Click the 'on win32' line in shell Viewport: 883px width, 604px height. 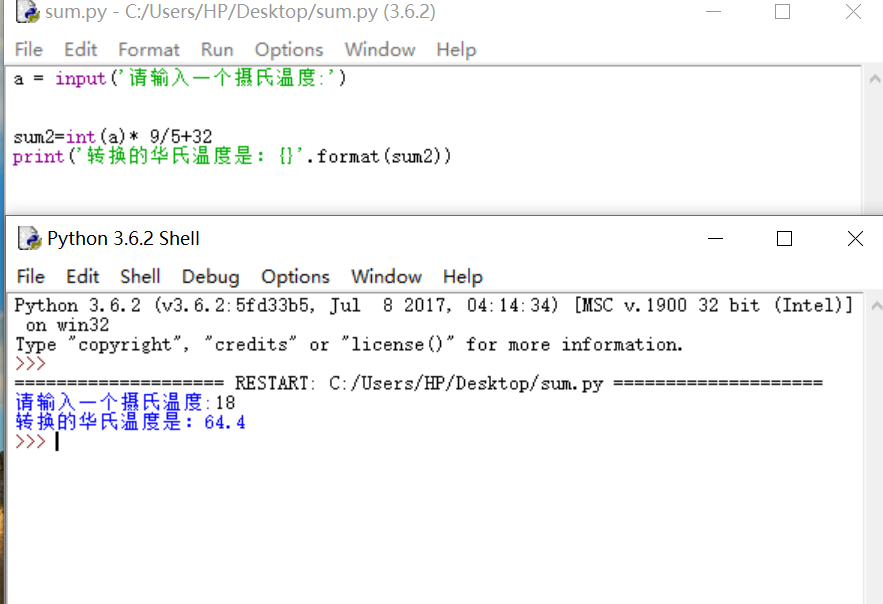(67, 325)
